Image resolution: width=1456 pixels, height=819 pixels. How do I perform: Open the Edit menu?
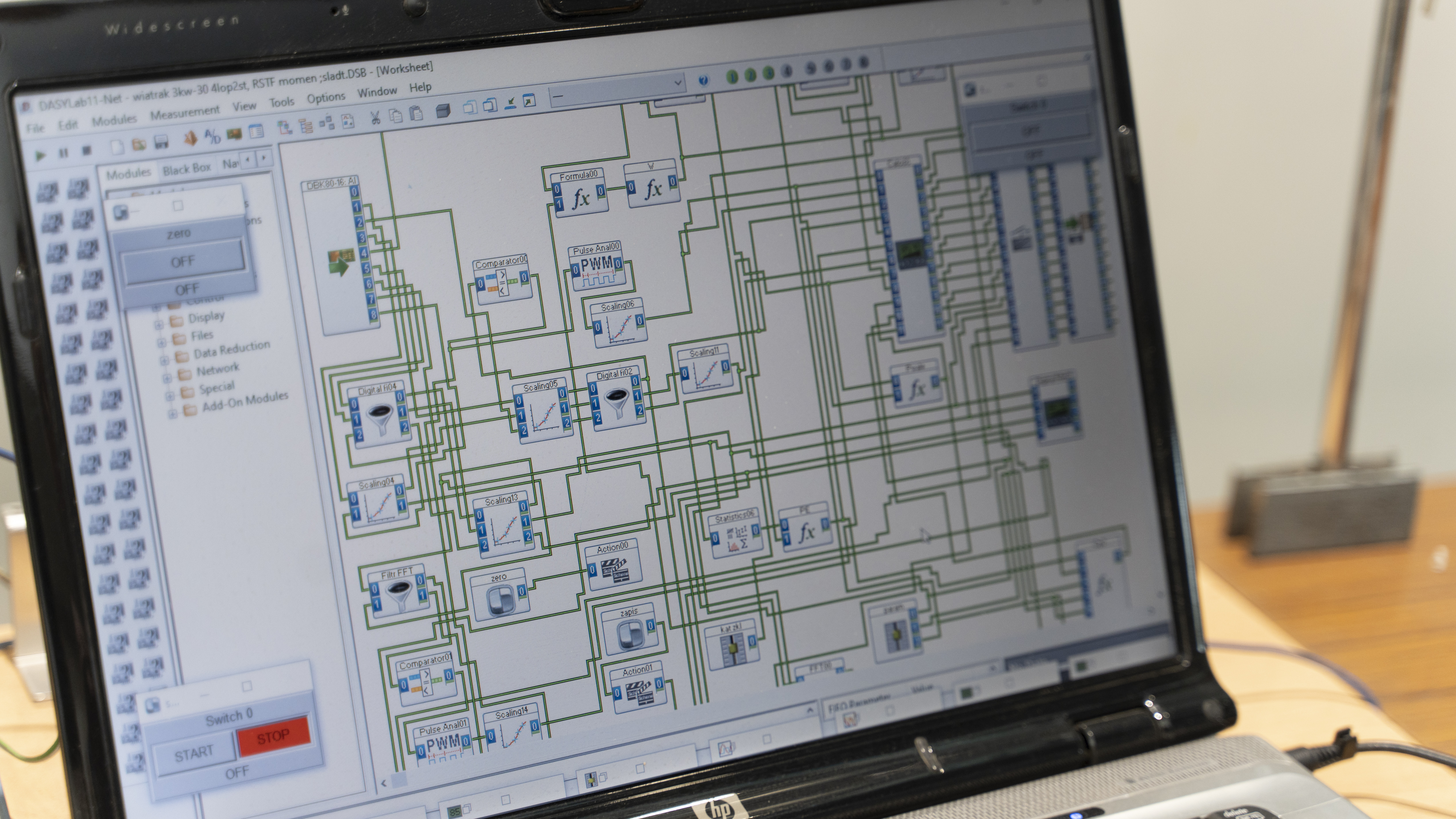click(x=68, y=125)
